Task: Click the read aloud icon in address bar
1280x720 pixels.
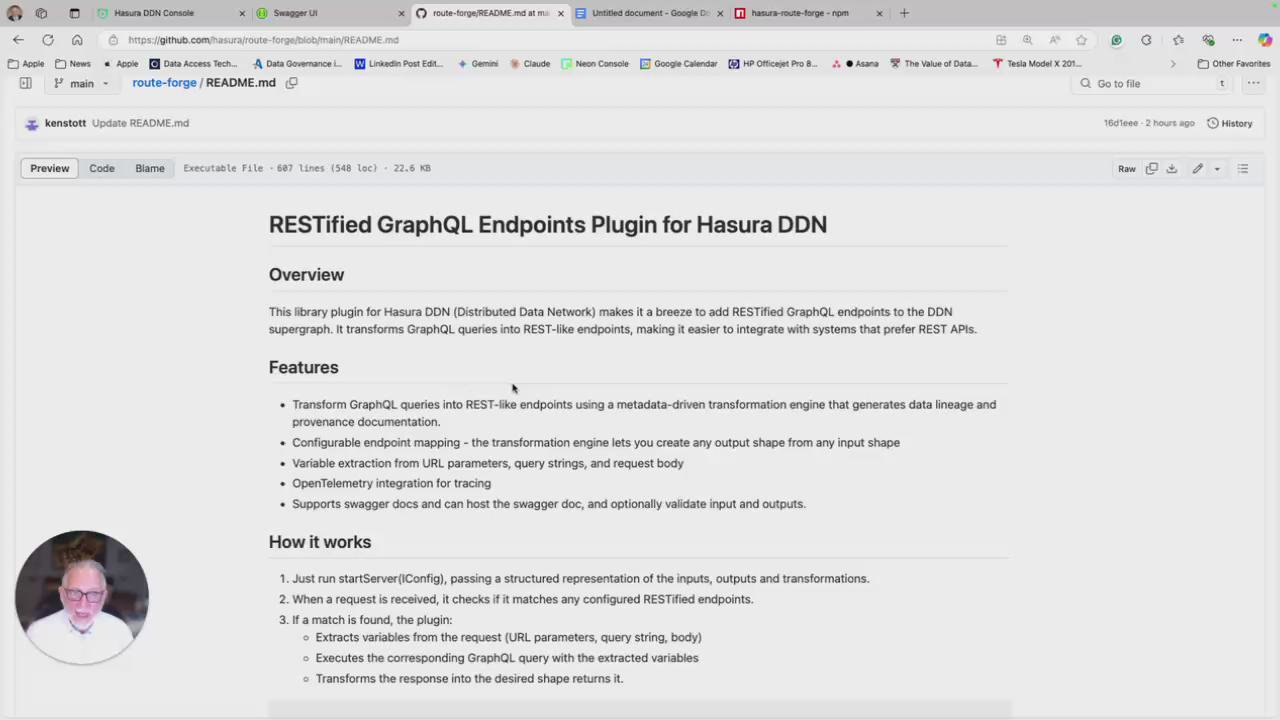Action: [x=1054, y=40]
